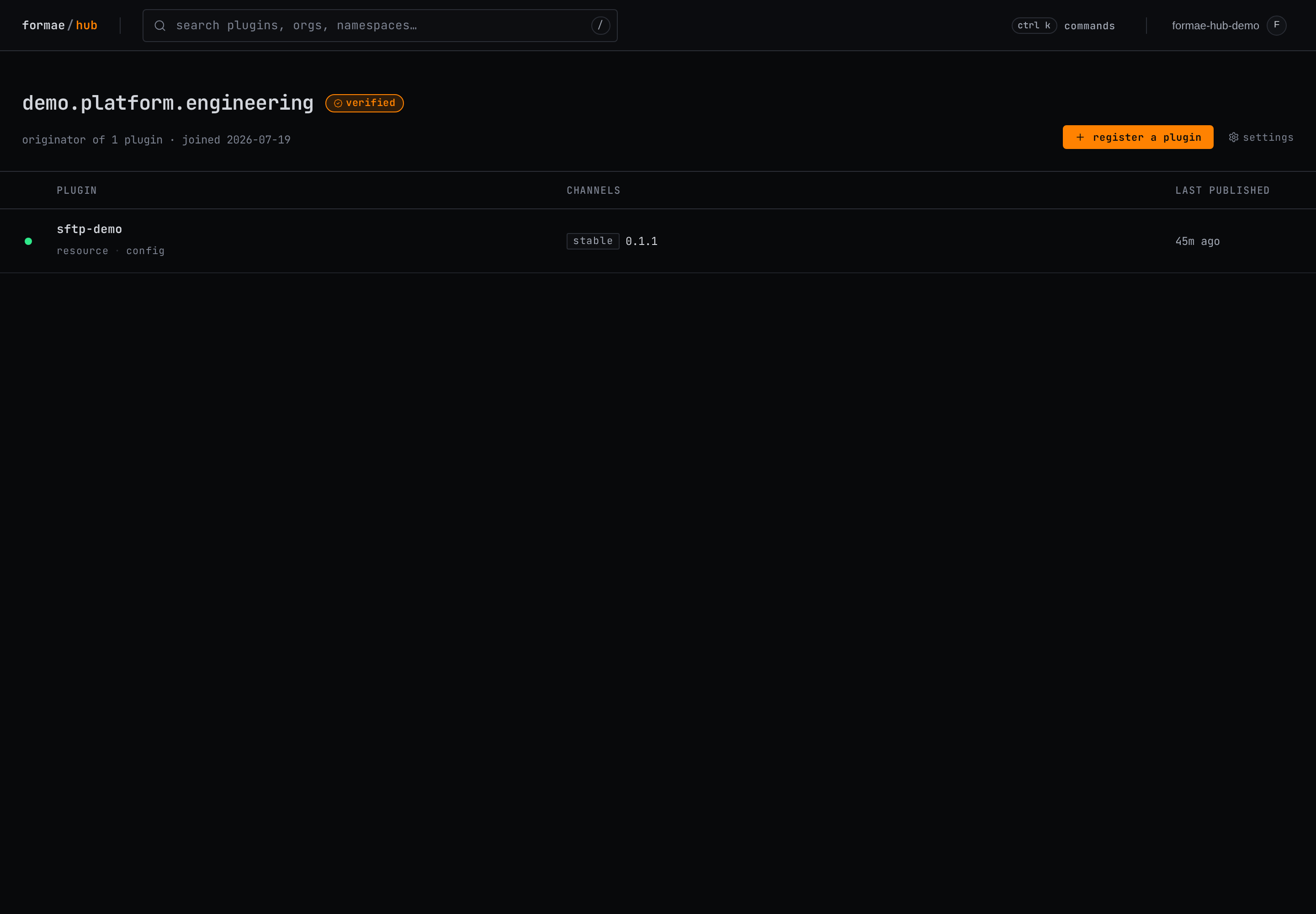This screenshot has width=1316, height=914.
Task: Click the search magnifier icon
Action: pos(160,26)
